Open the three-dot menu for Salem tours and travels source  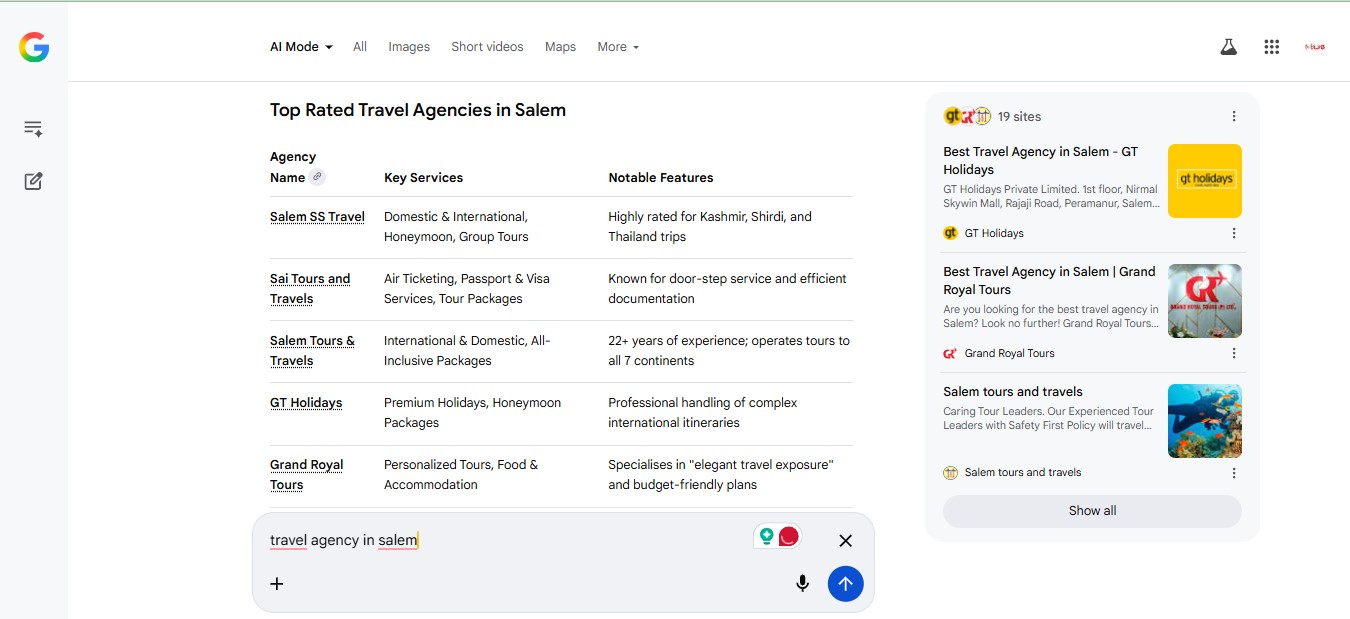pyautogui.click(x=1234, y=473)
